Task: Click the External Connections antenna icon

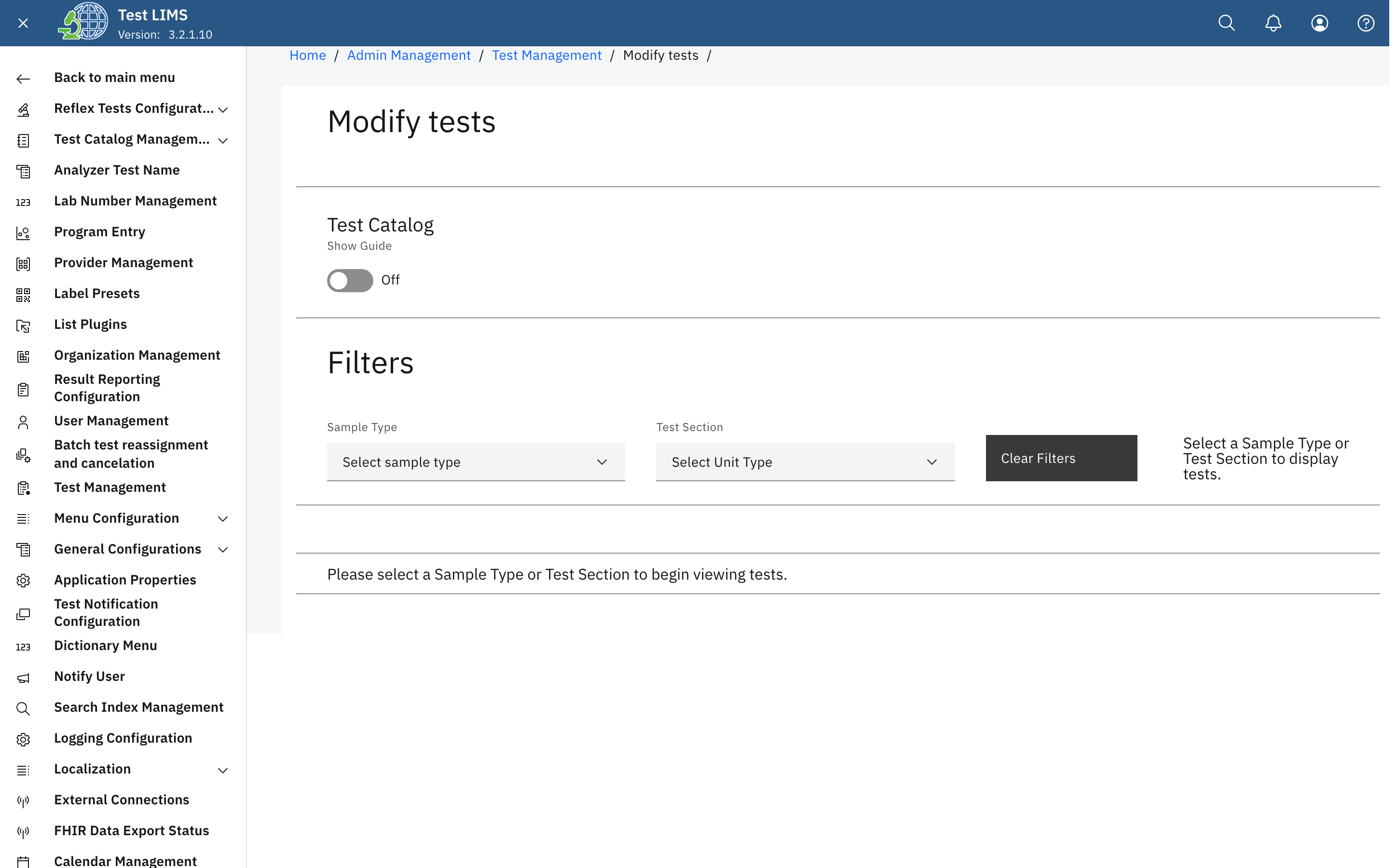Action: point(23,801)
